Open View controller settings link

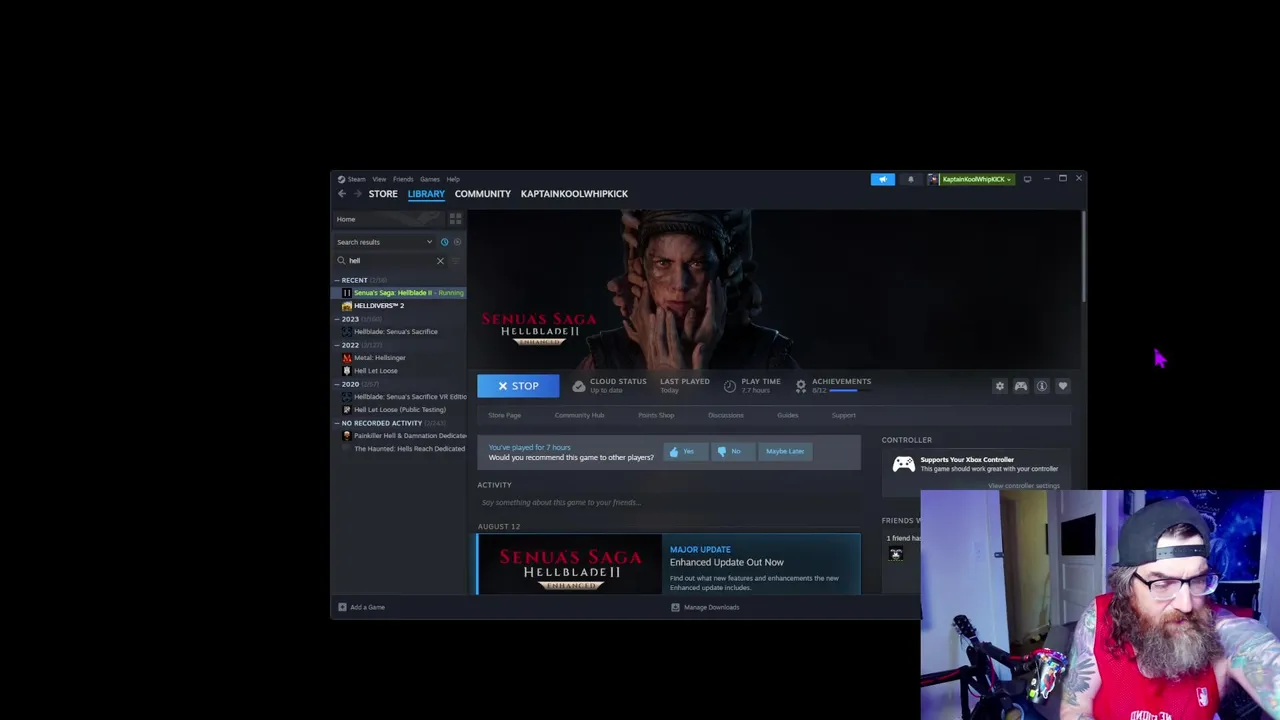(x=1023, y=486)
